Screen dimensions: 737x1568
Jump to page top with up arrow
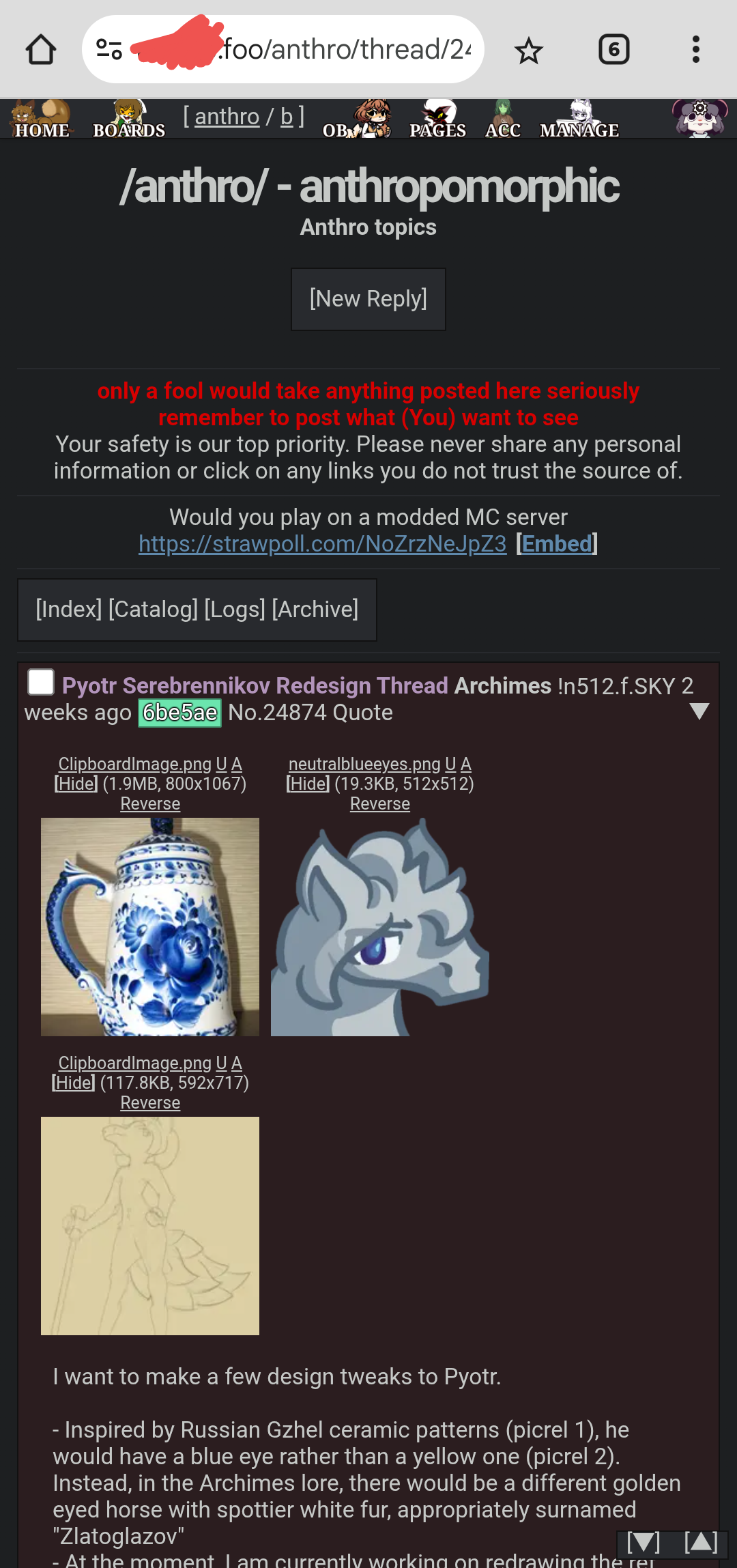coord(701,1543)
